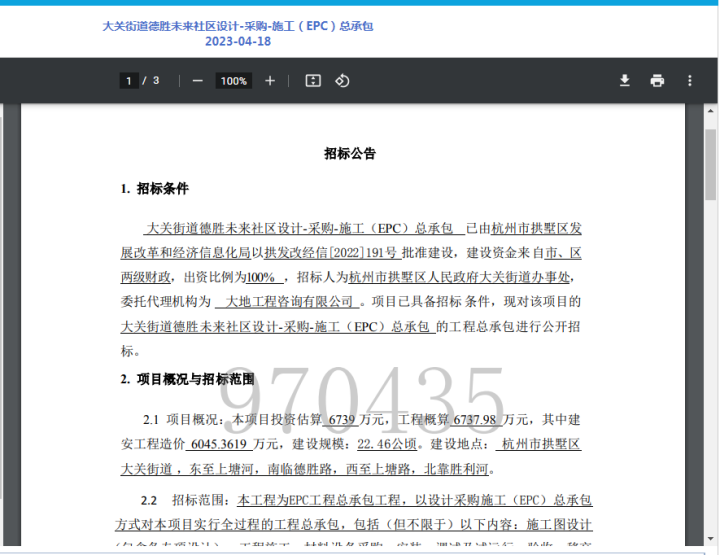Click the total page count 3
The image size is (720, 555).
pyautogui.click(x=156, y=81)
